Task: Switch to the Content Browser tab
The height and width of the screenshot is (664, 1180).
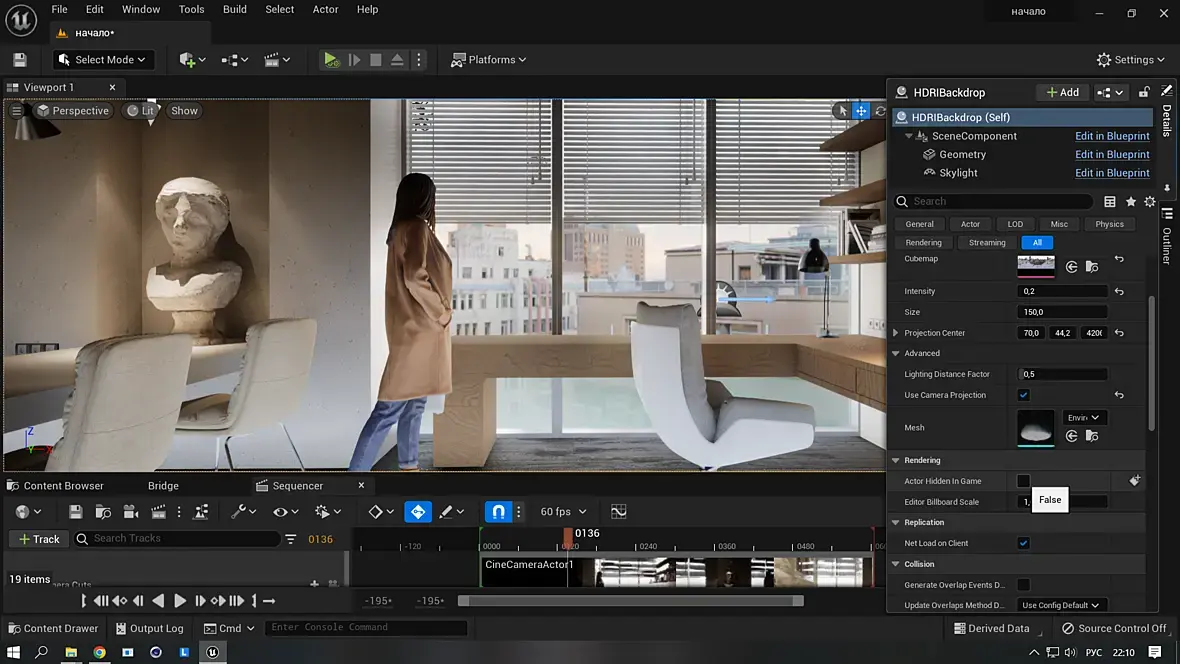Action: 63,486
